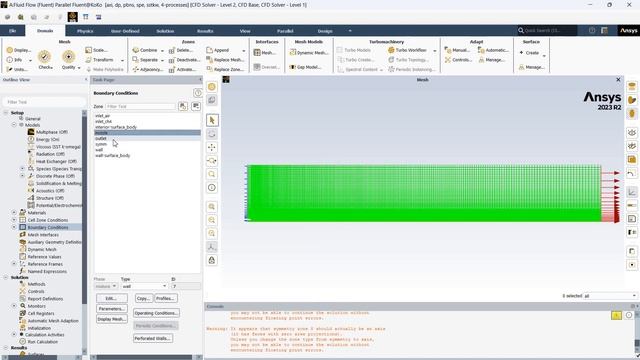The width and height of the screenshot is (640, 360).
Task: Select the pointer tool in graphics toolbar
Action: 212,120
